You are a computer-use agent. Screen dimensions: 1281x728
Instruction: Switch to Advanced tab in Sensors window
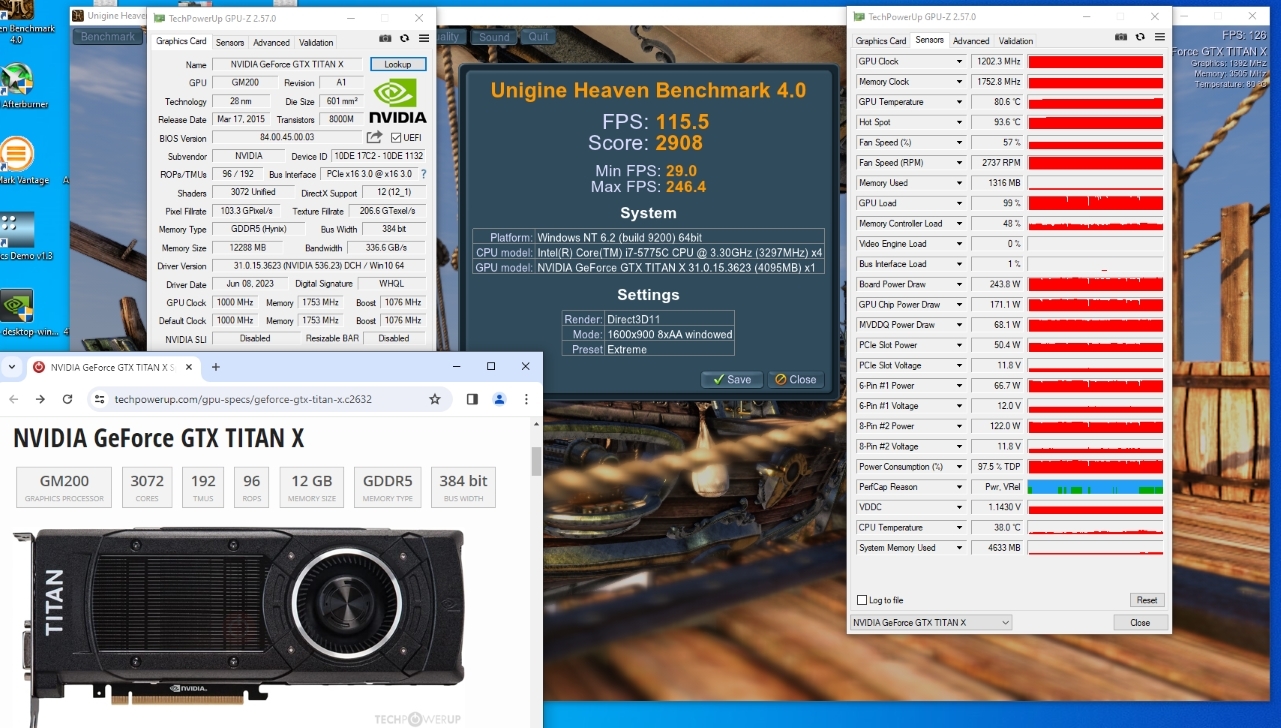pos(971,41)
